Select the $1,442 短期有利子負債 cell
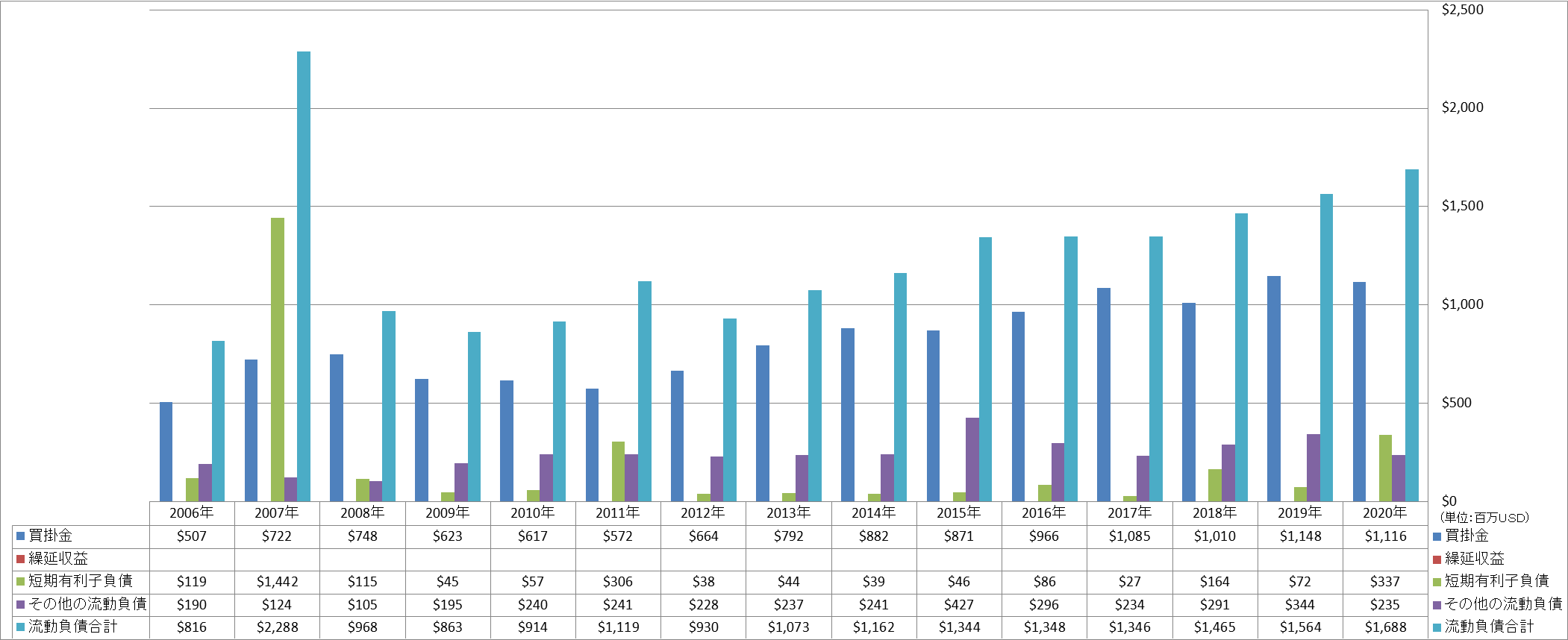 [x=277, y=582]
